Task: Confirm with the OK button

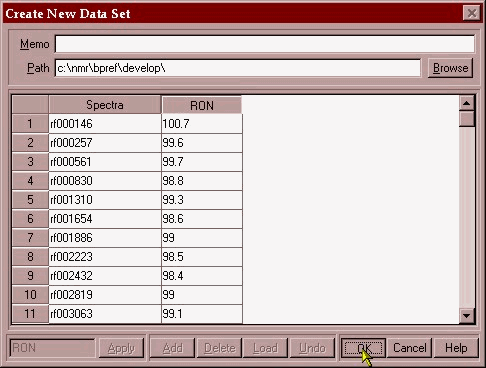Action: (x=363, y=348)
